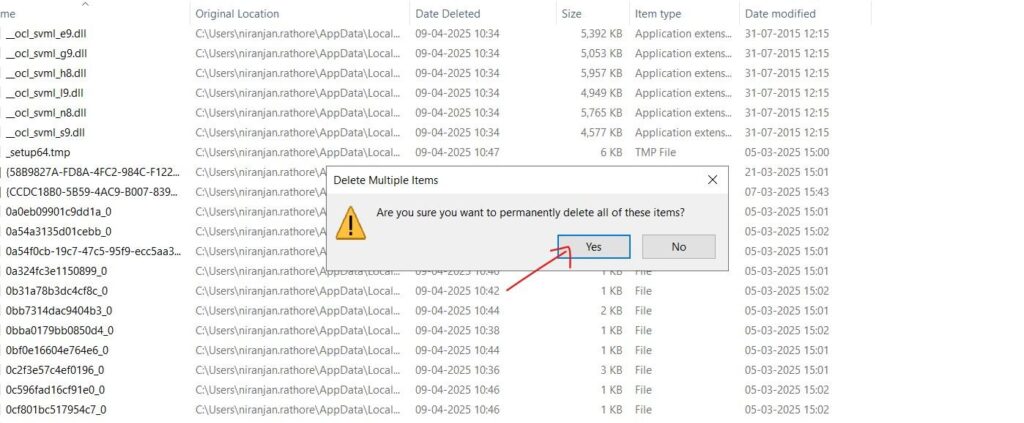The width and height of the screenshot is (1024, 423).
Task: Select file __ocl_svml_s9.dll
Action: pos(45,133)
